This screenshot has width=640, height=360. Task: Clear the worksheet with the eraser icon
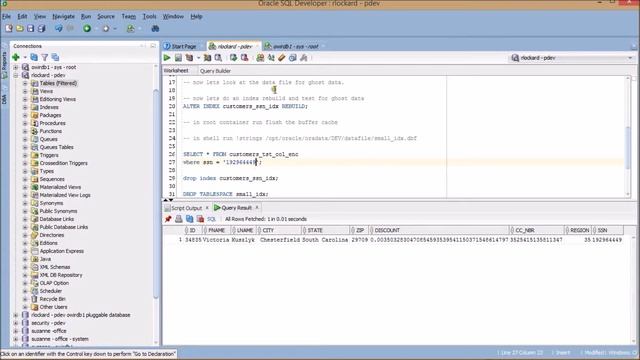click(x=282, y=58)
